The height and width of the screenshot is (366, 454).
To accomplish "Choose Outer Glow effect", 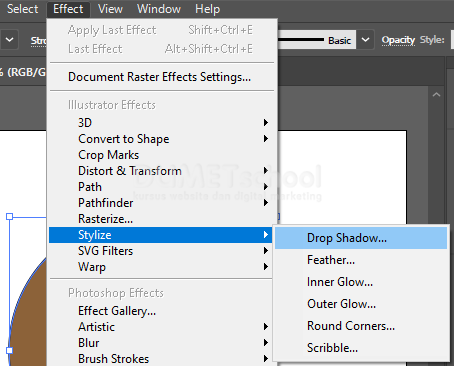I will point(361,304).
